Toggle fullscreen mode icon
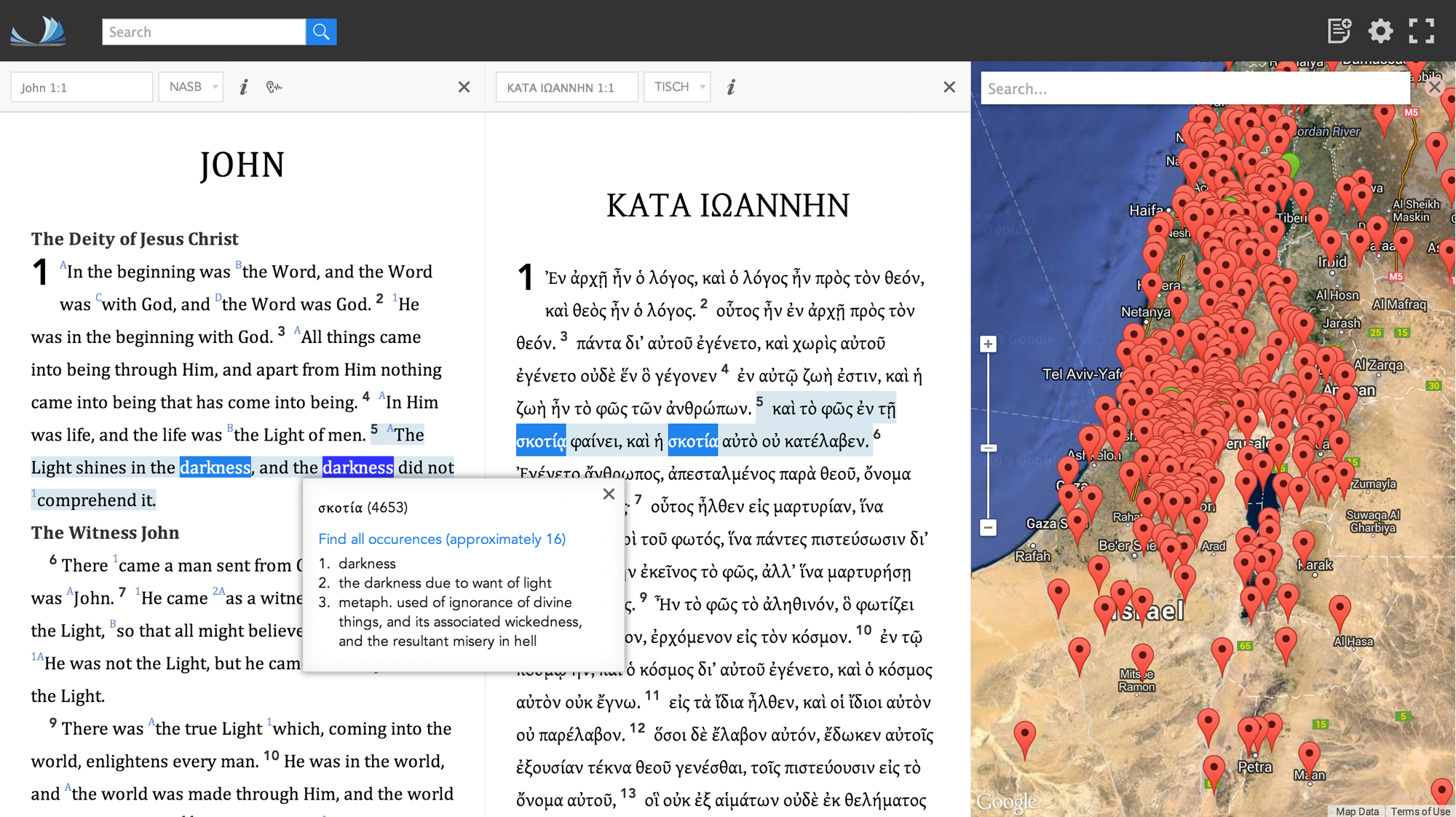1456x817 pixels. coord(1421,31)
